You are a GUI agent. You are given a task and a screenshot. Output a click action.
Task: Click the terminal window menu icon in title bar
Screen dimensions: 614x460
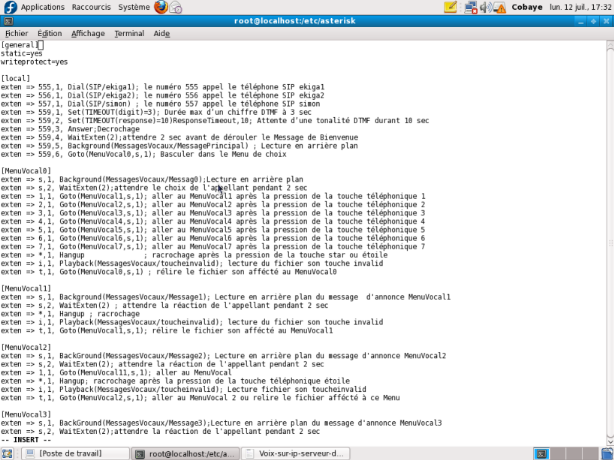[x=8, y=21]
